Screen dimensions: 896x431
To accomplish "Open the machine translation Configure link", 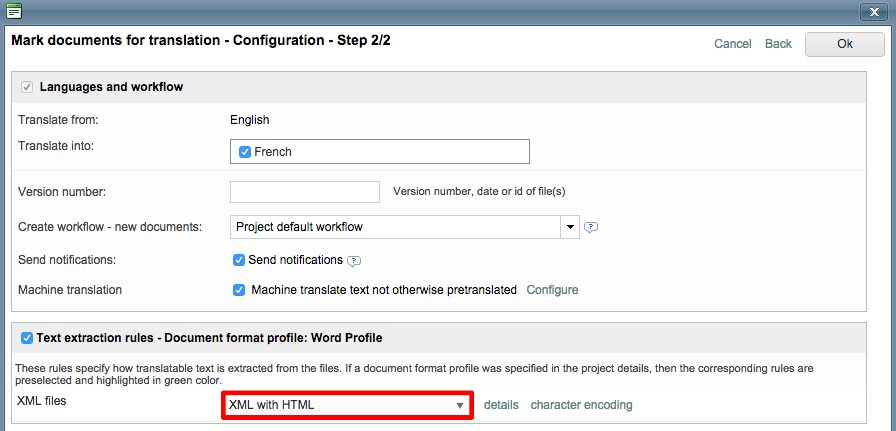I will 552,290.
